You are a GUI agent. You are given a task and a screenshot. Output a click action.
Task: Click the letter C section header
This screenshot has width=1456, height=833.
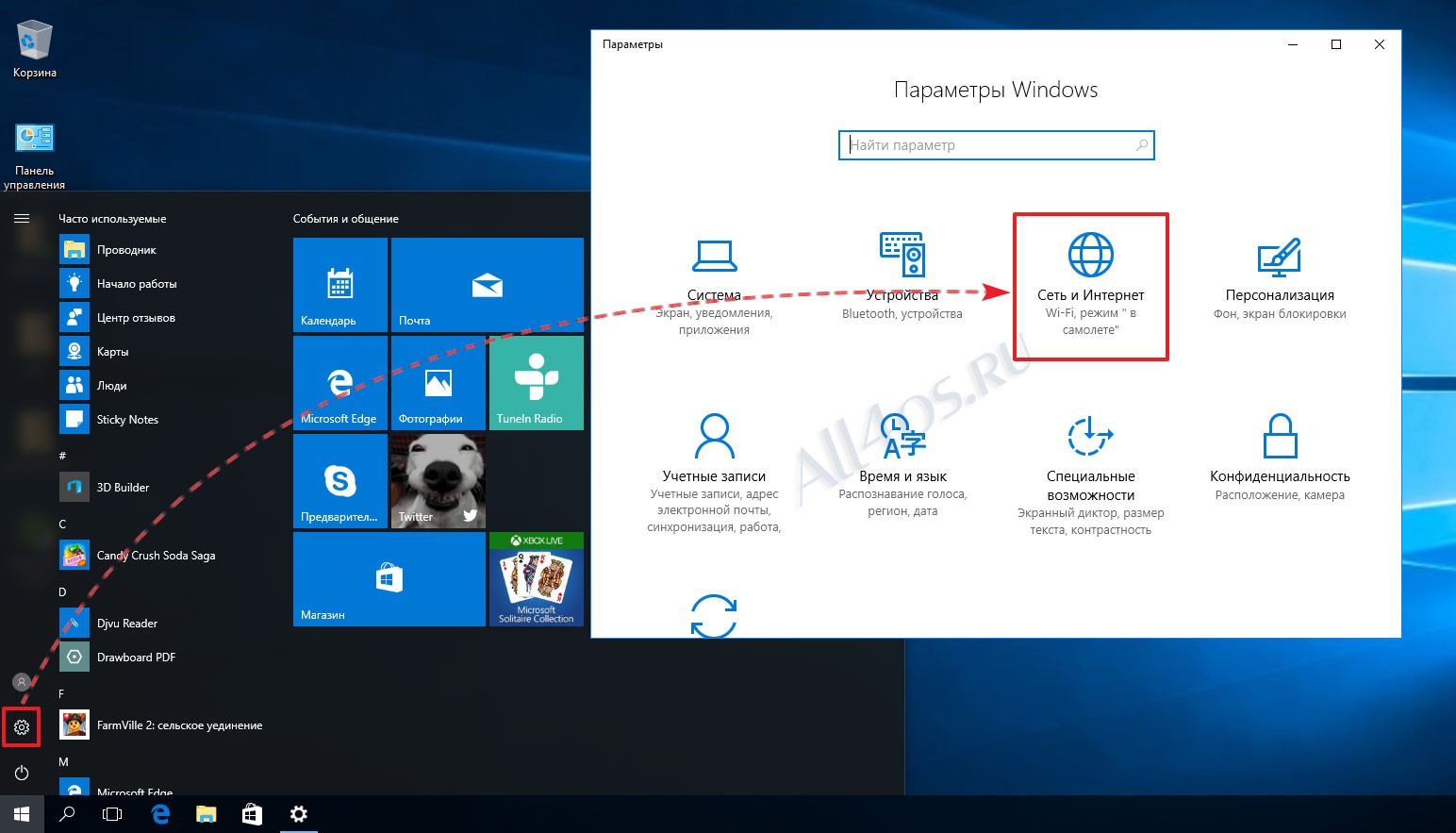[x=63, y=524]
